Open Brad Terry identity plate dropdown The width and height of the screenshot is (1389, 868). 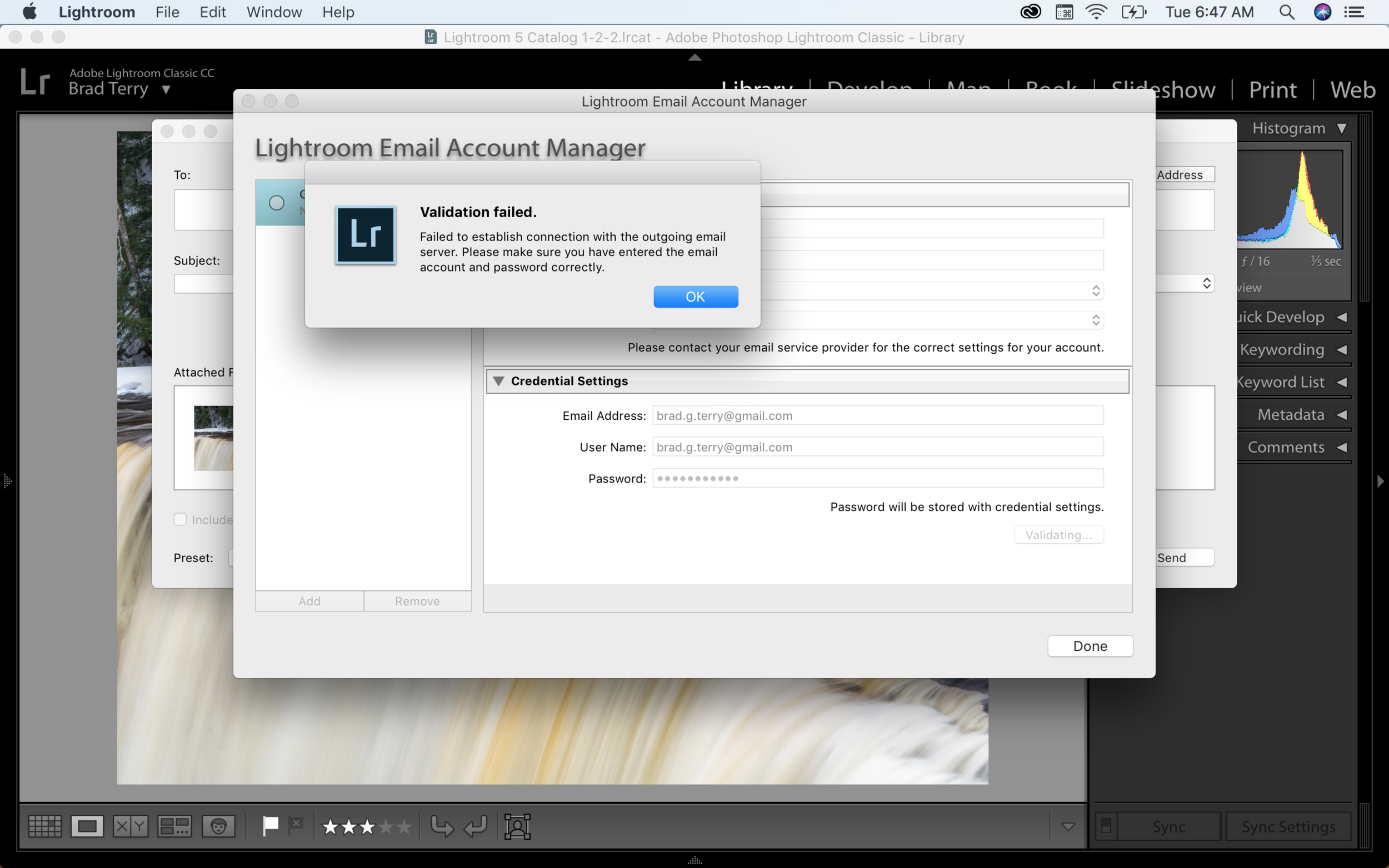tap(166, 89)
